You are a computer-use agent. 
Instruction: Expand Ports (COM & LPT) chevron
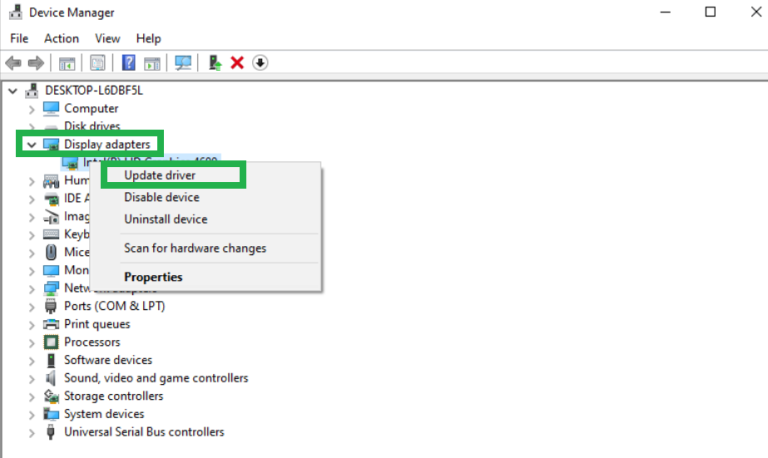coord(32,307)
